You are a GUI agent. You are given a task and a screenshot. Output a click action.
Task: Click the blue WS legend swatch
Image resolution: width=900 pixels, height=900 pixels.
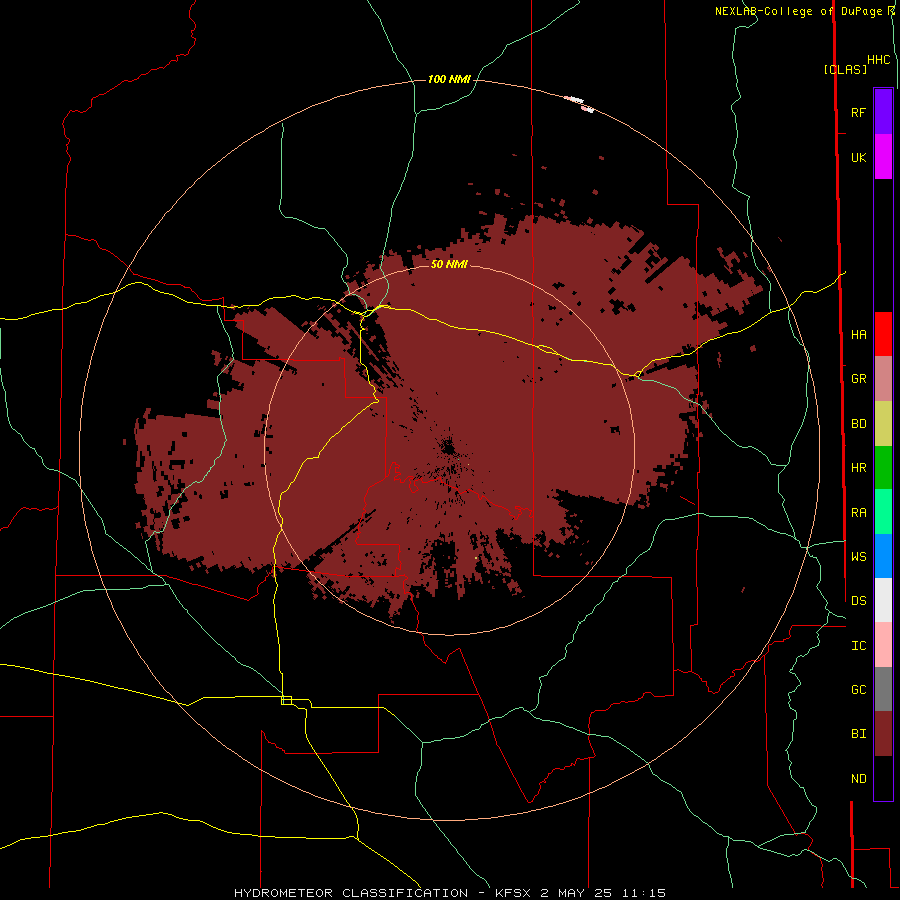pos(883,556)
